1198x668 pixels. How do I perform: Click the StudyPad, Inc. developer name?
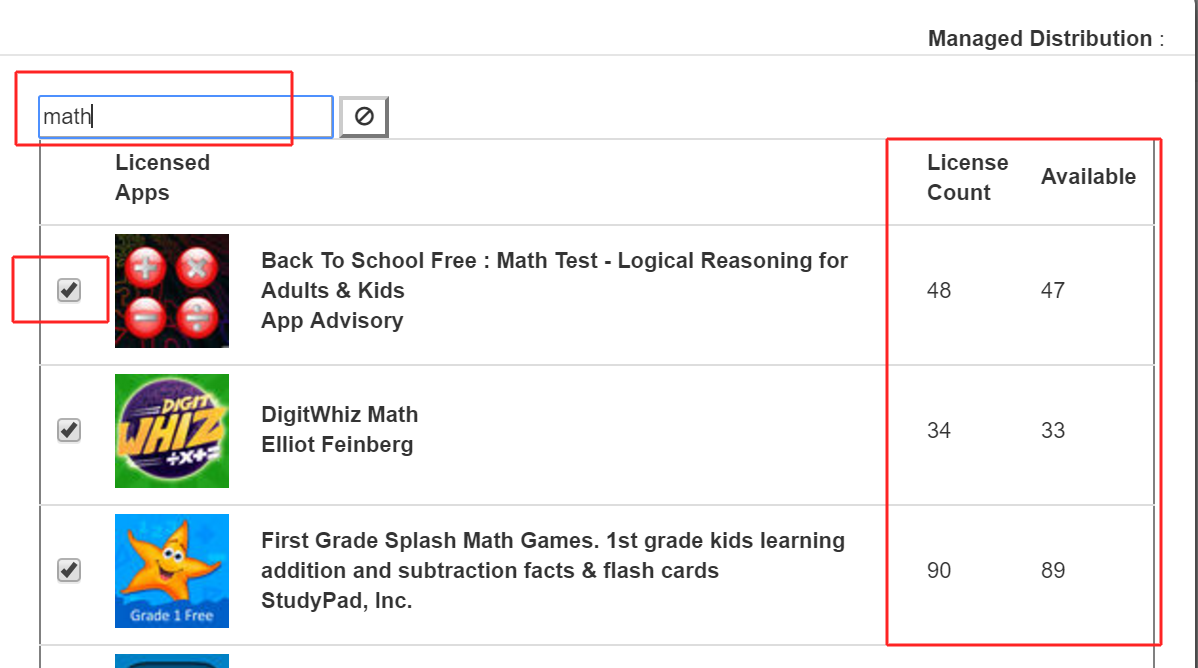(336, 601)
